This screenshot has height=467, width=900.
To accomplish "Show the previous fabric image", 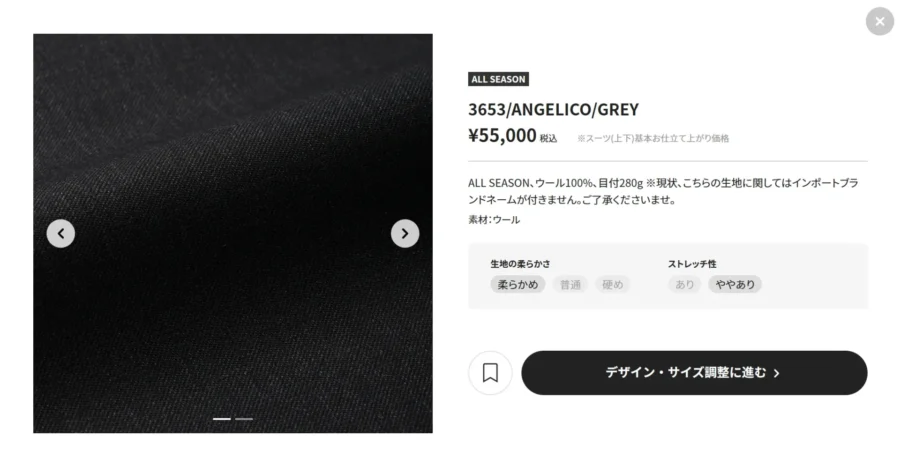I will [61, 234].
